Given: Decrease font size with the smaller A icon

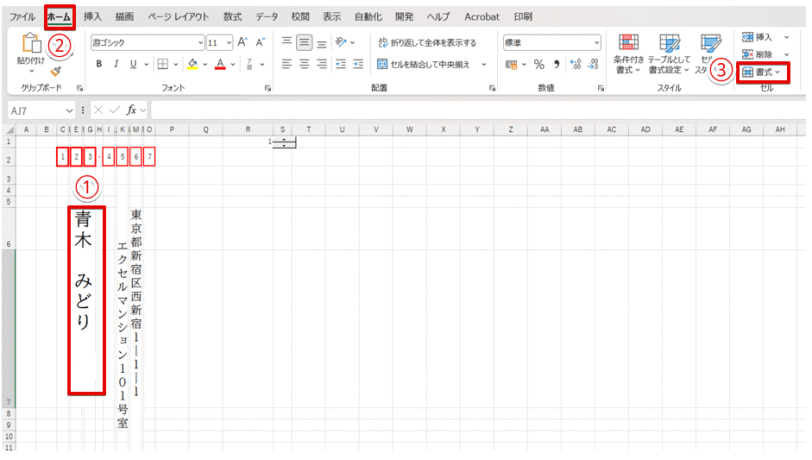Looking at the screenshot, I should pos(260,42).
